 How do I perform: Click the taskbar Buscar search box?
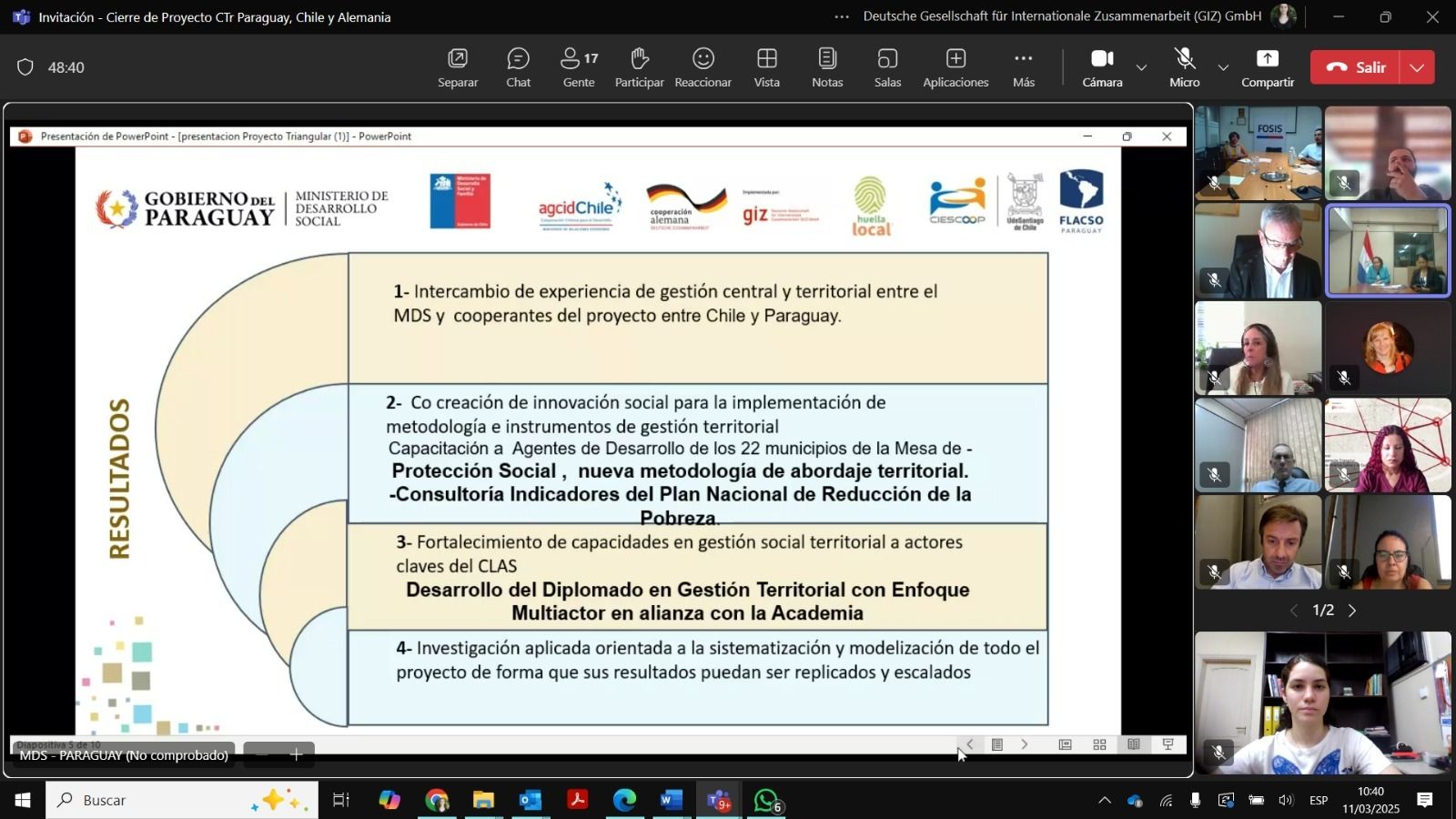pos(182,800)
